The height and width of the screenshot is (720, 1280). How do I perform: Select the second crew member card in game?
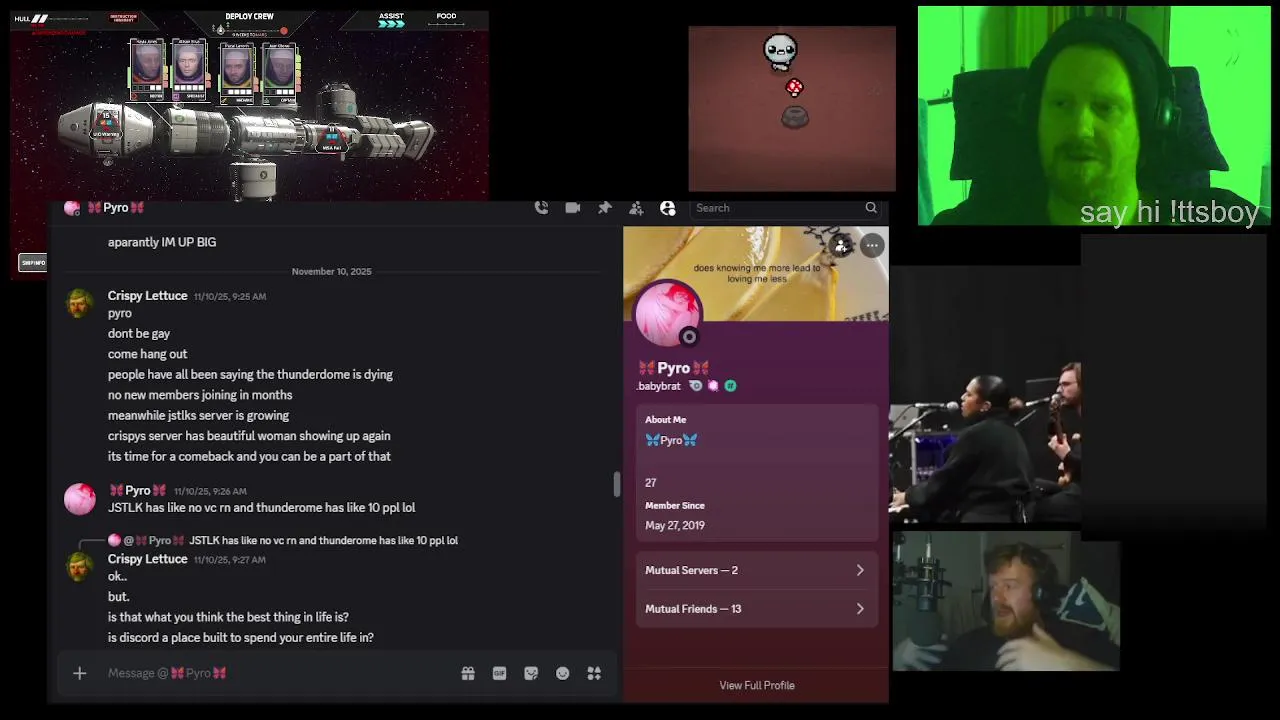189,70
